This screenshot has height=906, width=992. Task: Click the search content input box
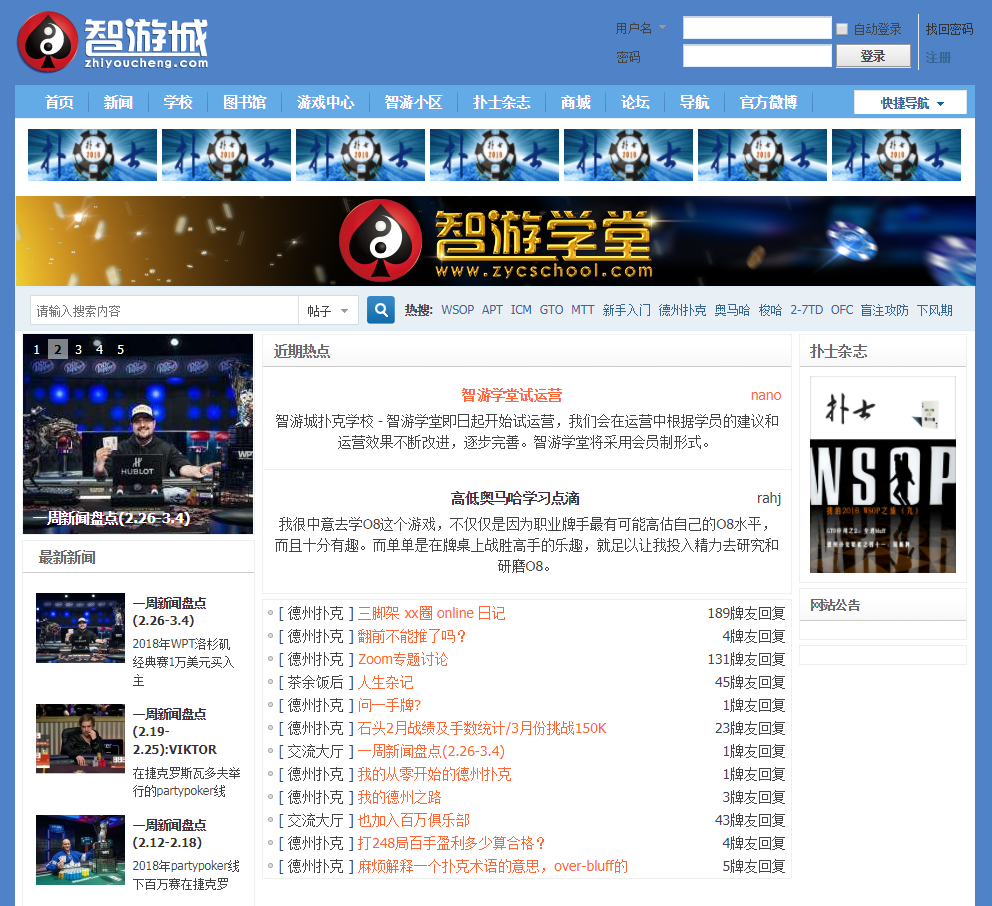coord(164,311)
